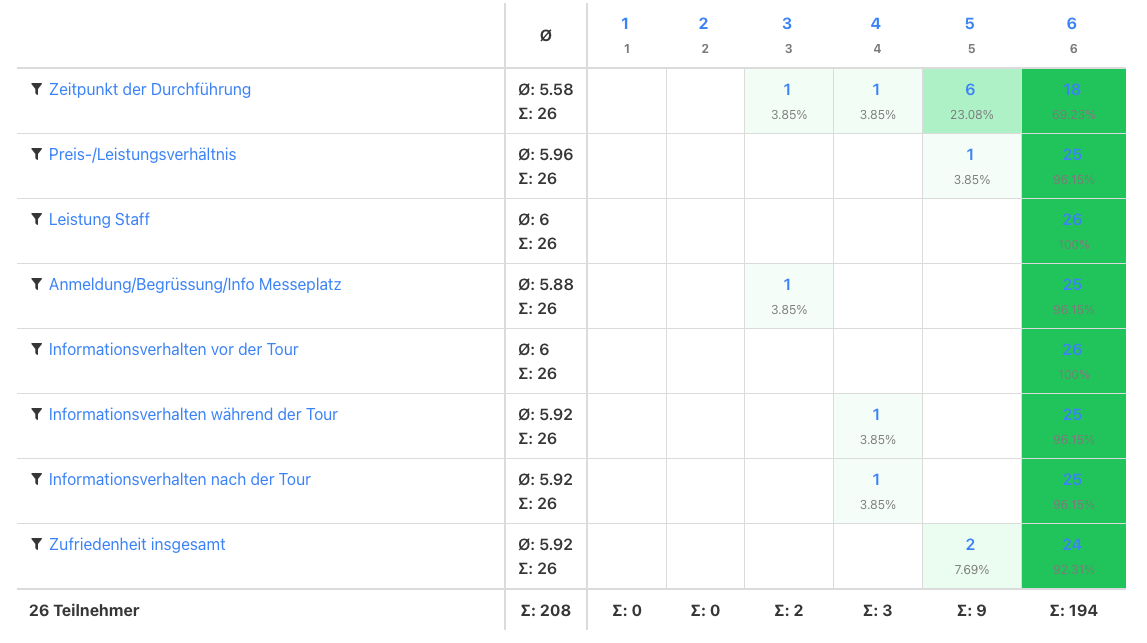Click filter icon for Informationsverhalten vor der Tour
The width and height of the screenshot is (1147, 643).
pyautogui.click(x=37, y=350)
